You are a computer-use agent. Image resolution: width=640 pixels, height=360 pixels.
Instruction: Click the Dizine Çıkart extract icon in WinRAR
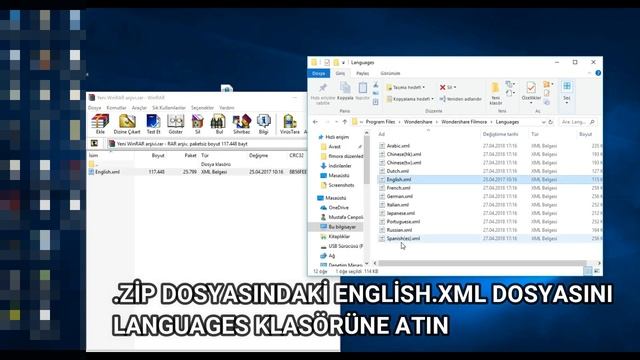(x=127, y=124)
